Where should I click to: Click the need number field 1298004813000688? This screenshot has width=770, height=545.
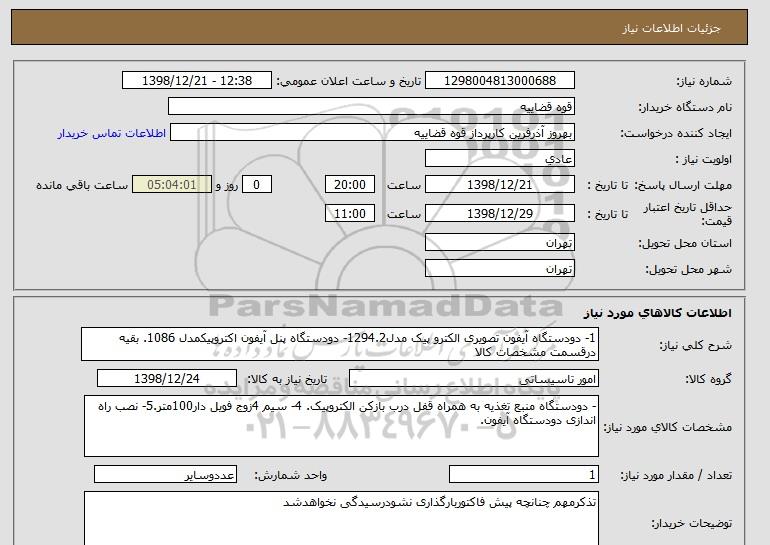coord(499,81)
